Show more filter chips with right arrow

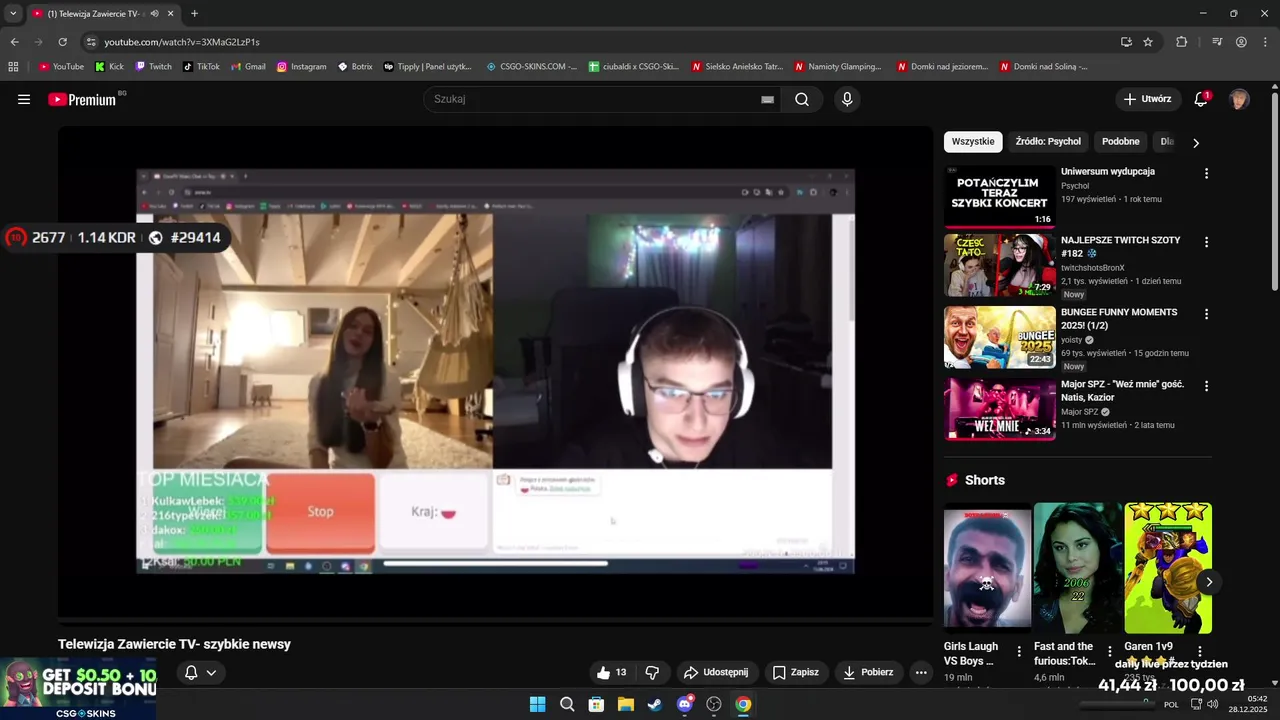tap(1196, 142)
